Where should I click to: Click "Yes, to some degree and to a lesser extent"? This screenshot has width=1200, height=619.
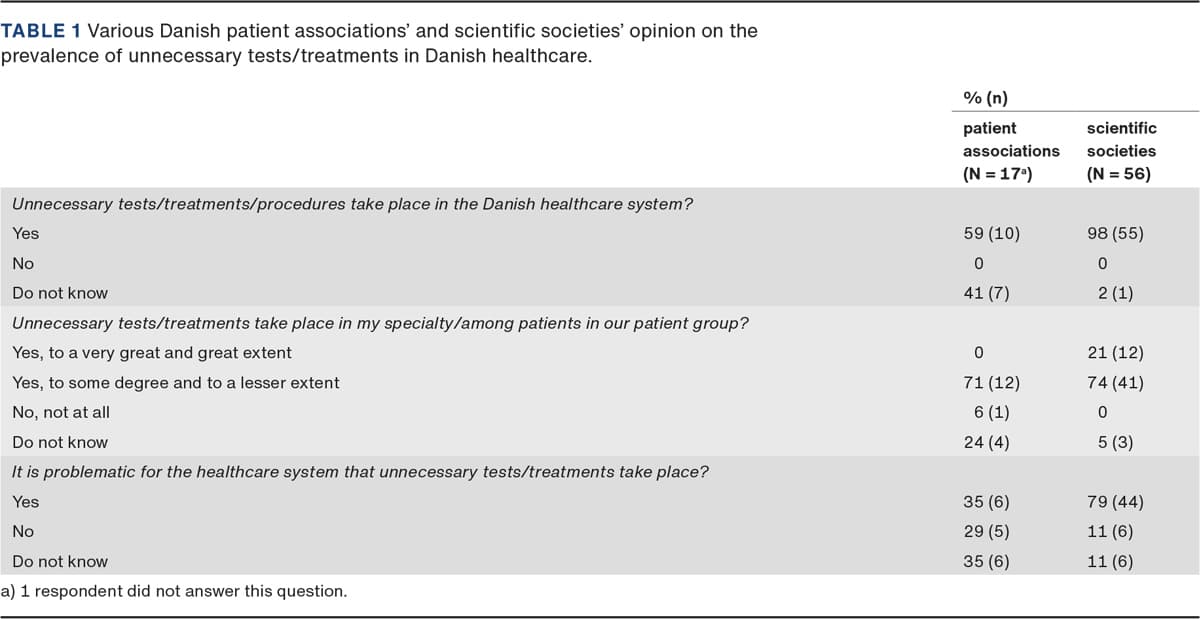pyautogui.click(x=176, y=383)
